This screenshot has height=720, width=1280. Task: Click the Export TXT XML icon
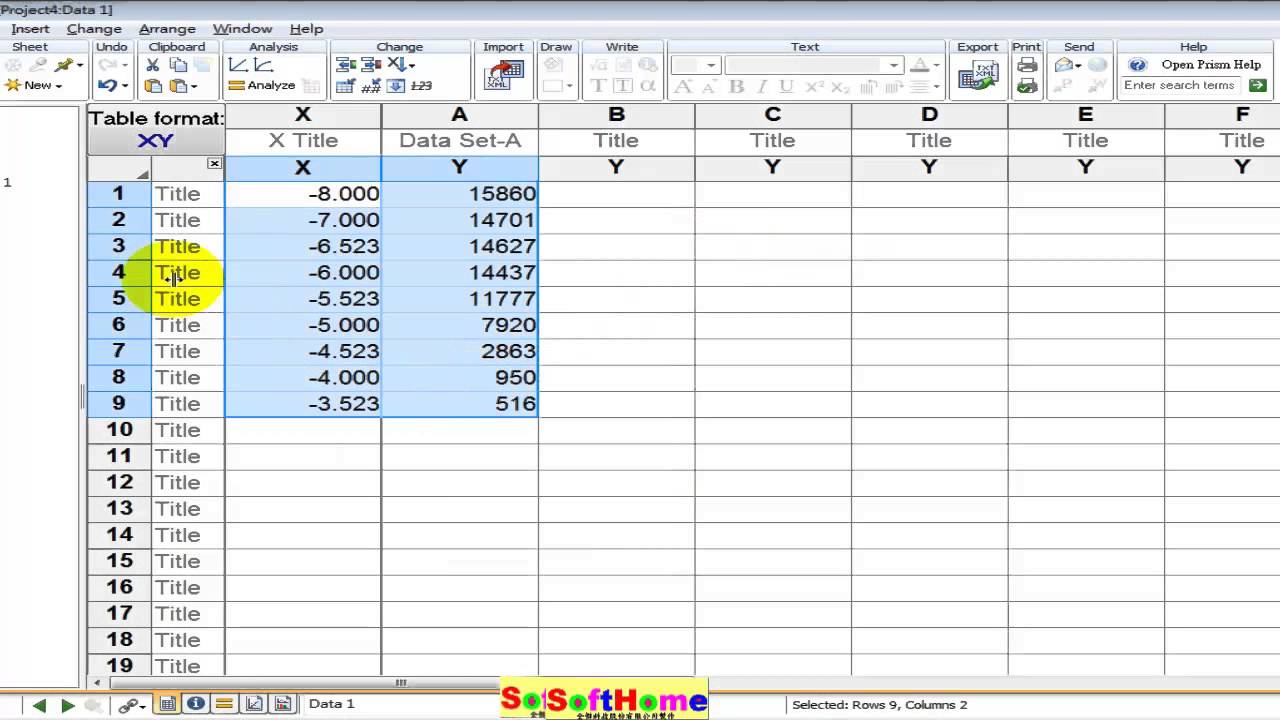click(x=977, y=76)
